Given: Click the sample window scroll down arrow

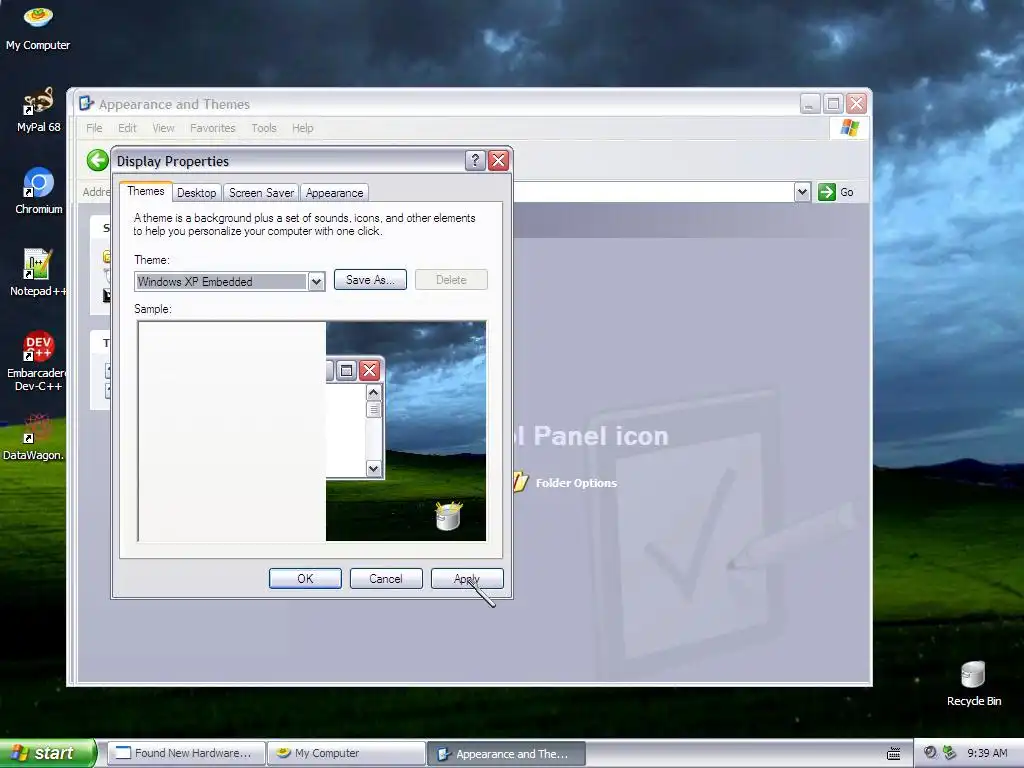Looking at the screenshot, I should [374, 468].
